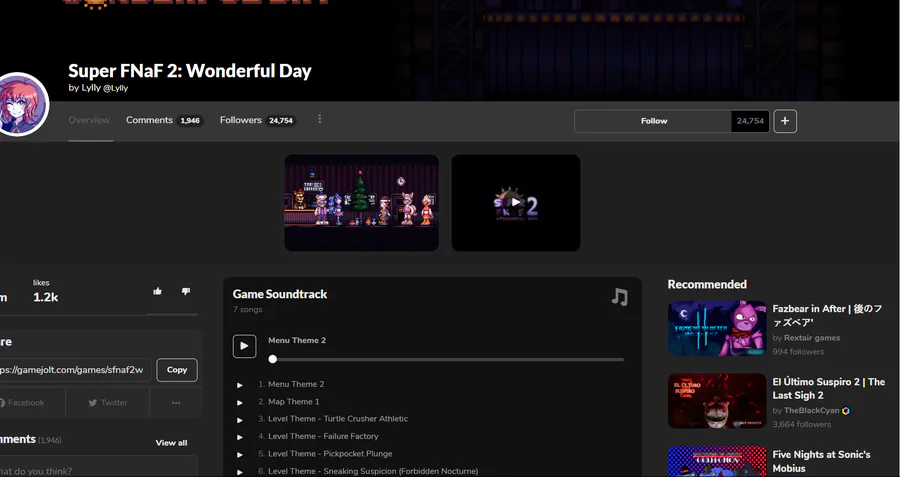Viewport: 900px width, 477px height.
Task: Open Fazbear in After recommended thumbnail
Action: point(717,328)
